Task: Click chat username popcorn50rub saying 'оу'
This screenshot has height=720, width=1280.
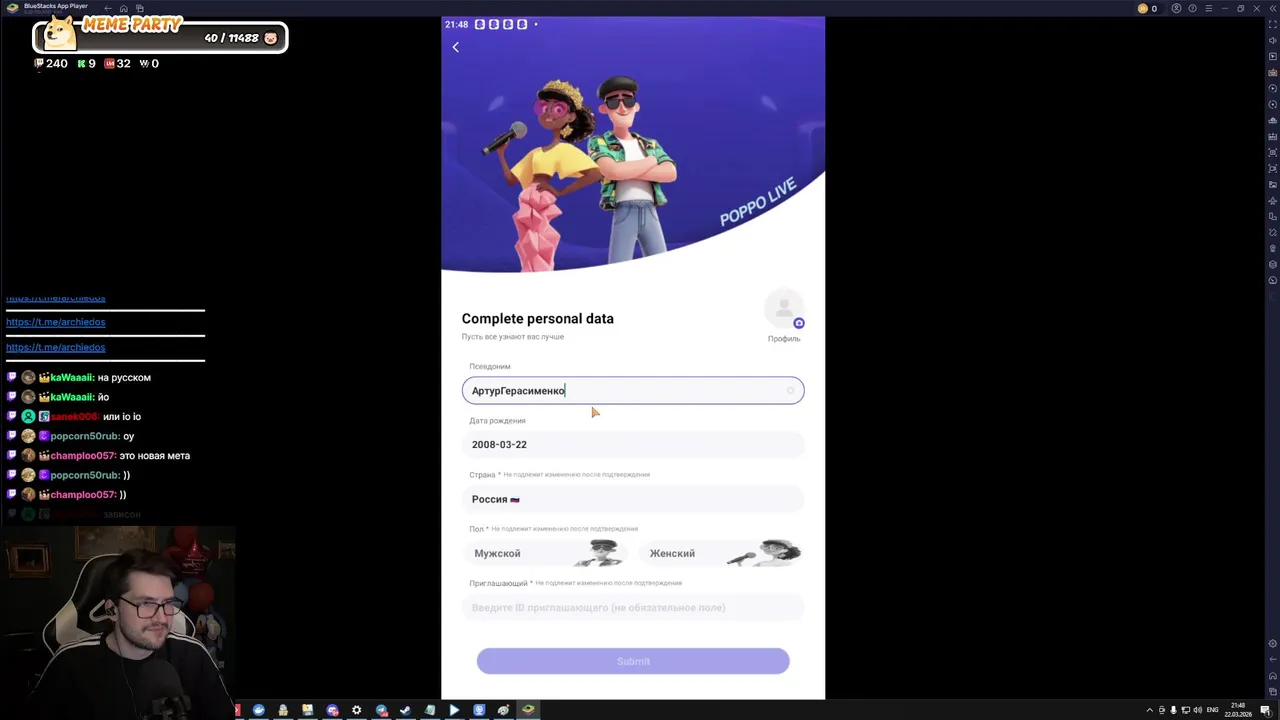Action: (85, 436)
